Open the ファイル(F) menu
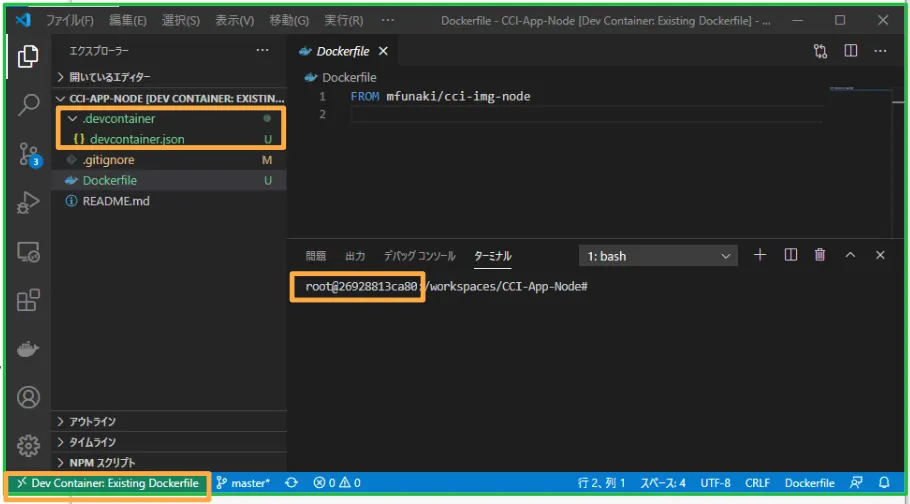 (70, 20)
